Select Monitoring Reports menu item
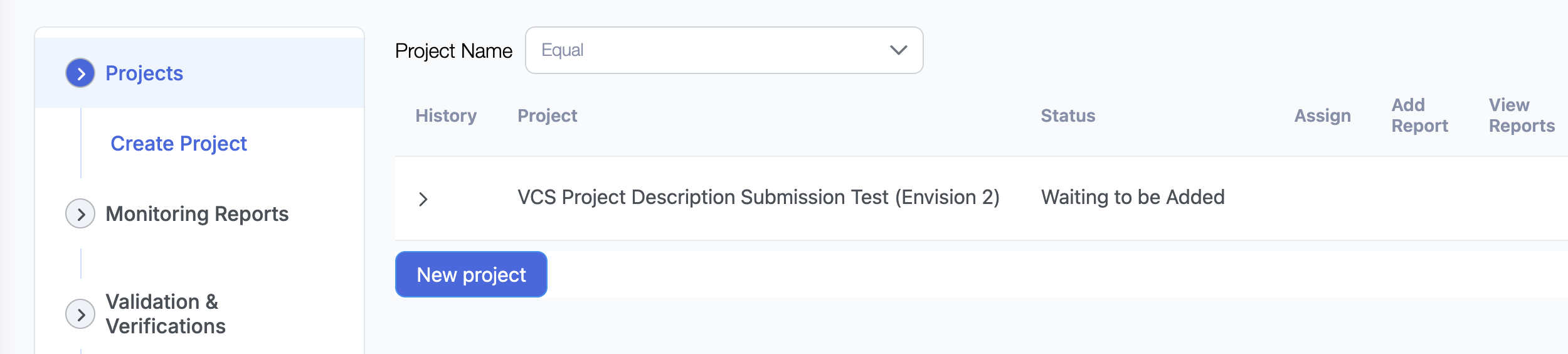 (197, 214)
